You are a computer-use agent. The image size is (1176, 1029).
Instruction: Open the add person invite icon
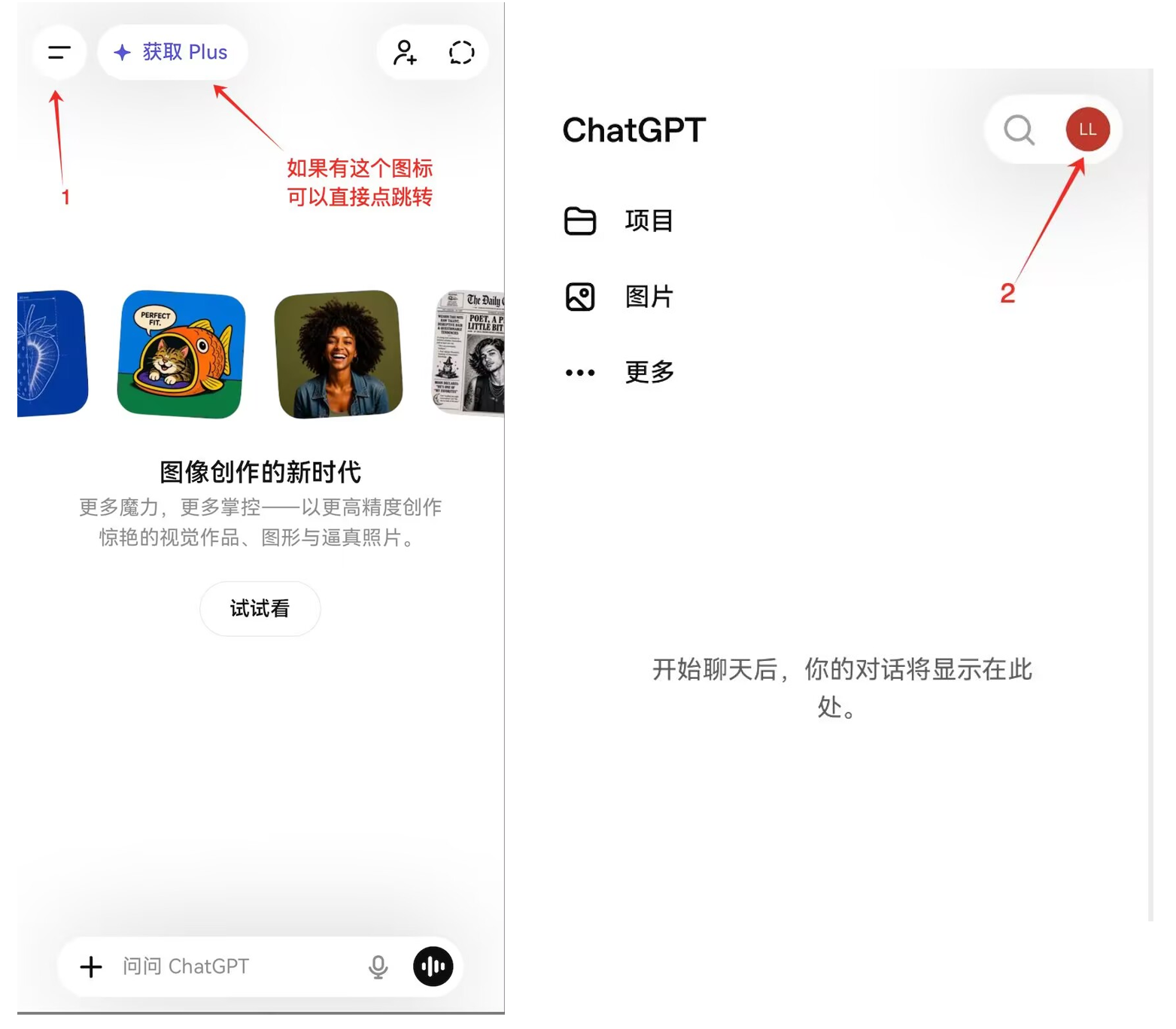click(x=405, y=53)
